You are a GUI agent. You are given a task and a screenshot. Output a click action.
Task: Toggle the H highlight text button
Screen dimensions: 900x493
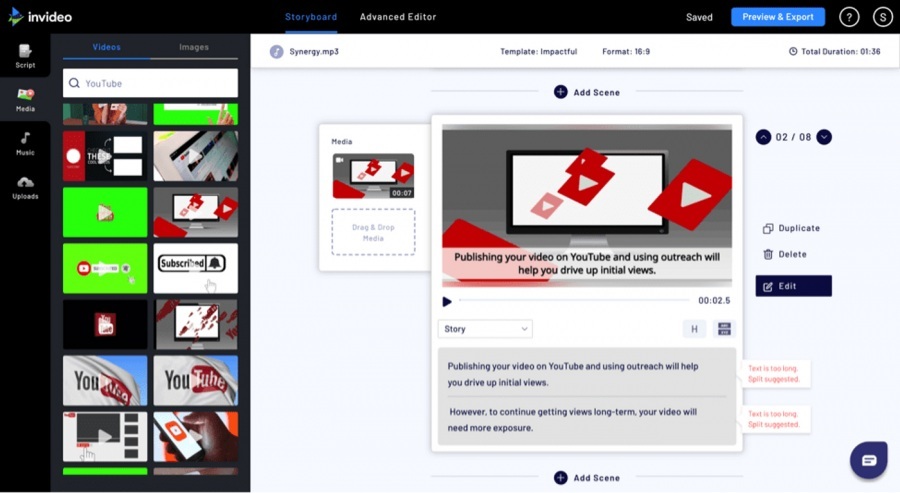click(x=694, y=329)
